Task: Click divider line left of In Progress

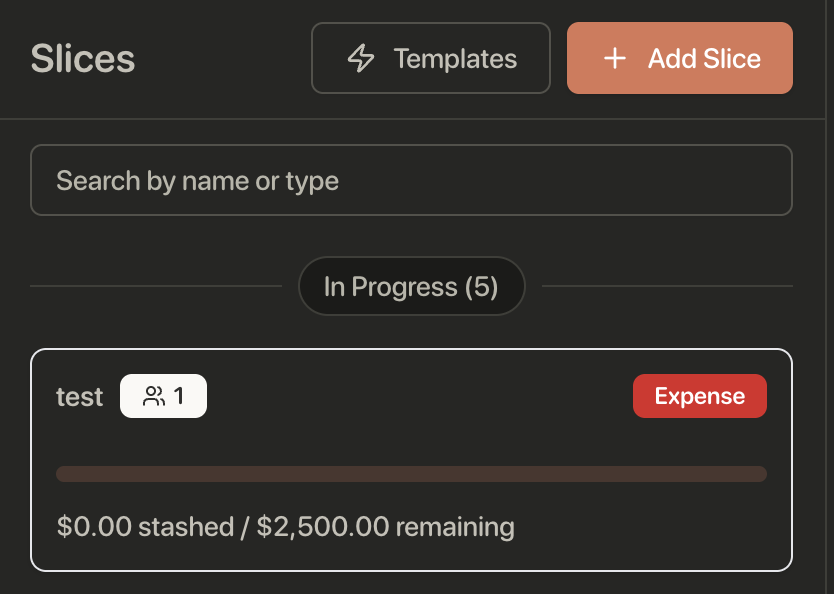Action: click(x=156, y=287)
